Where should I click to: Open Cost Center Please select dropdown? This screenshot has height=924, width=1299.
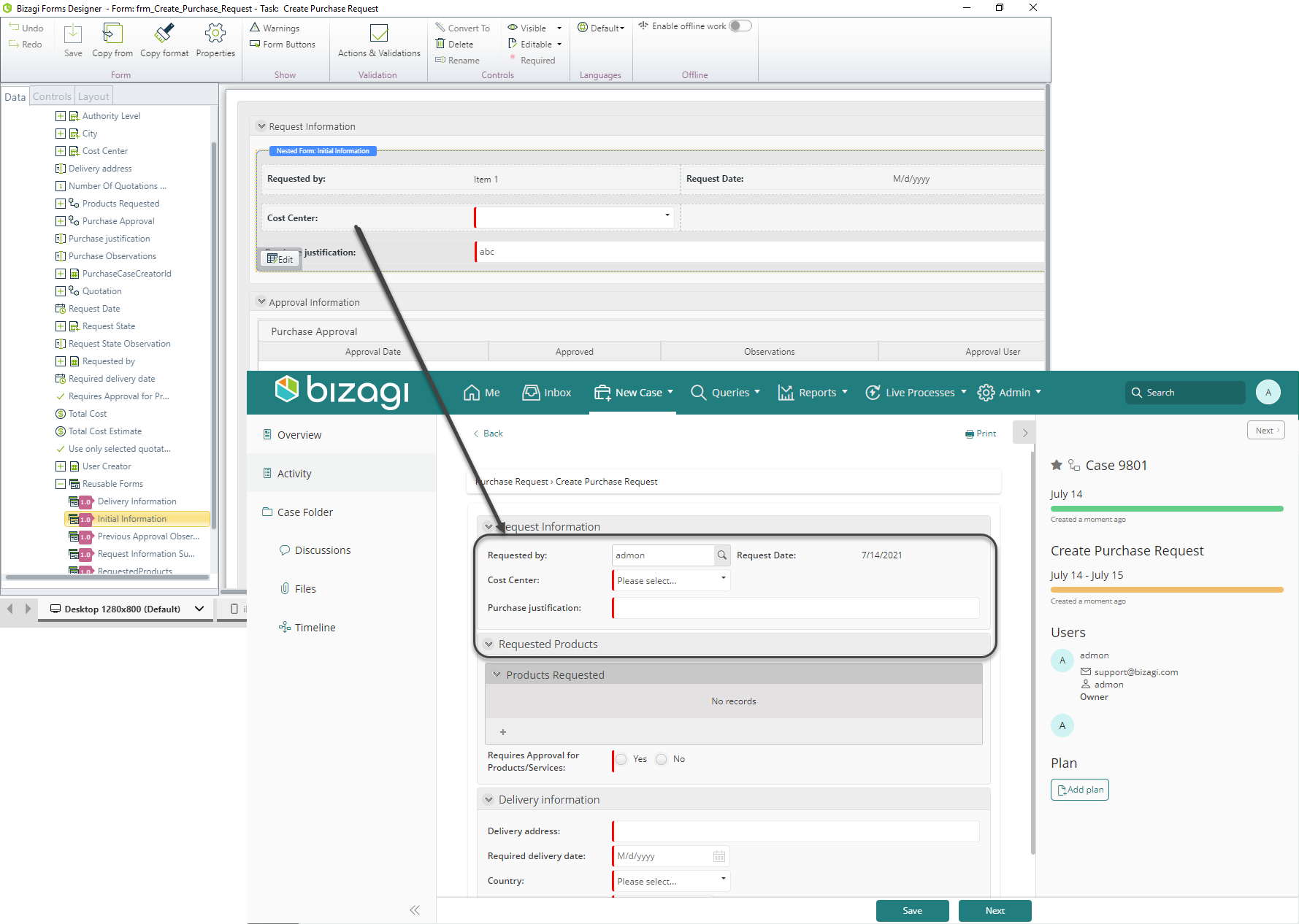(x=671, y=580)
